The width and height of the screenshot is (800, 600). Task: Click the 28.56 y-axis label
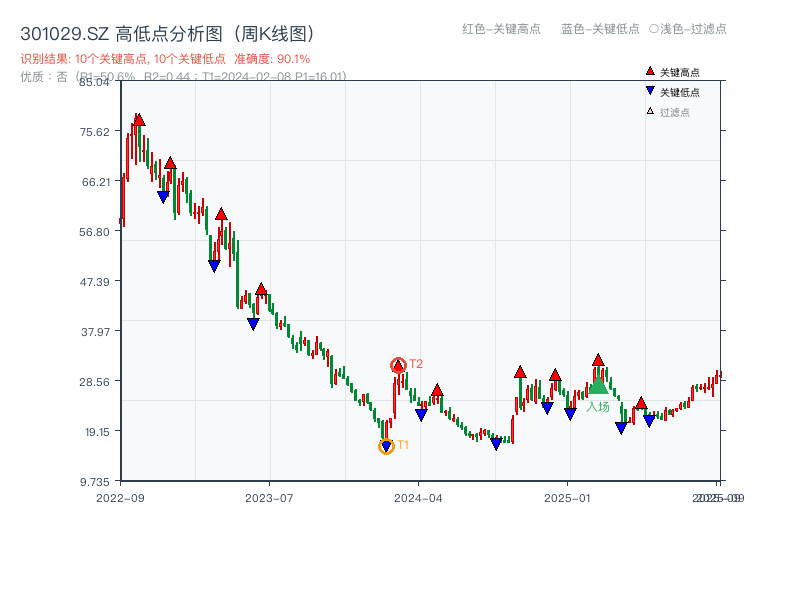tap(95, 382)
